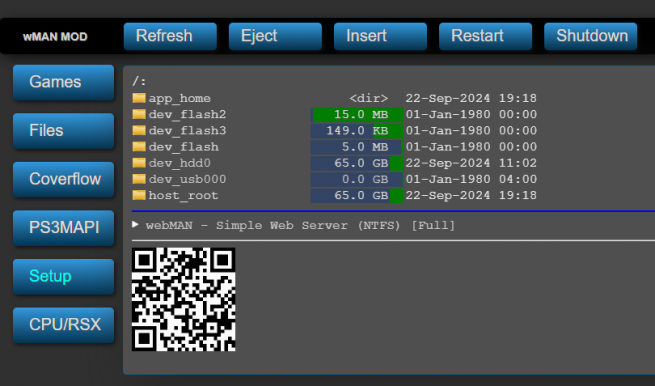
Task: Click the dev_flash3 folder icon
Action: 139,131
